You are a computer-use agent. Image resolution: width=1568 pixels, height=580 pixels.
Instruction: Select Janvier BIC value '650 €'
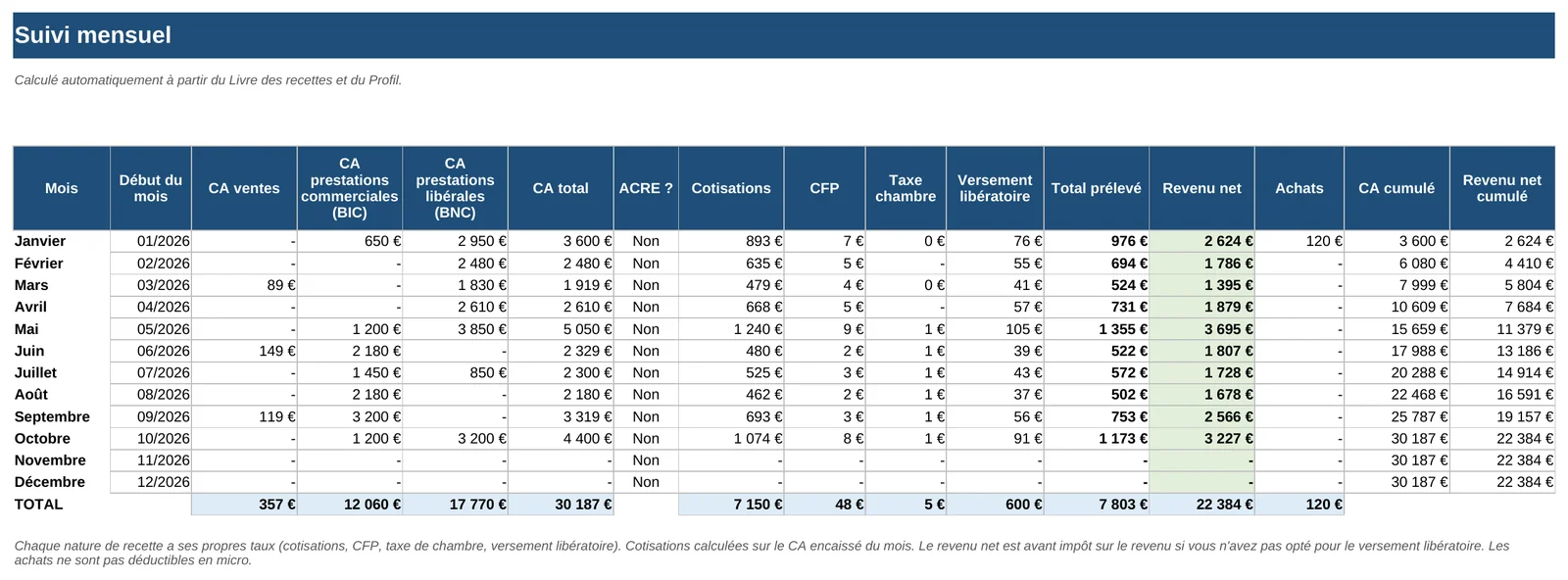click(350, 241)
